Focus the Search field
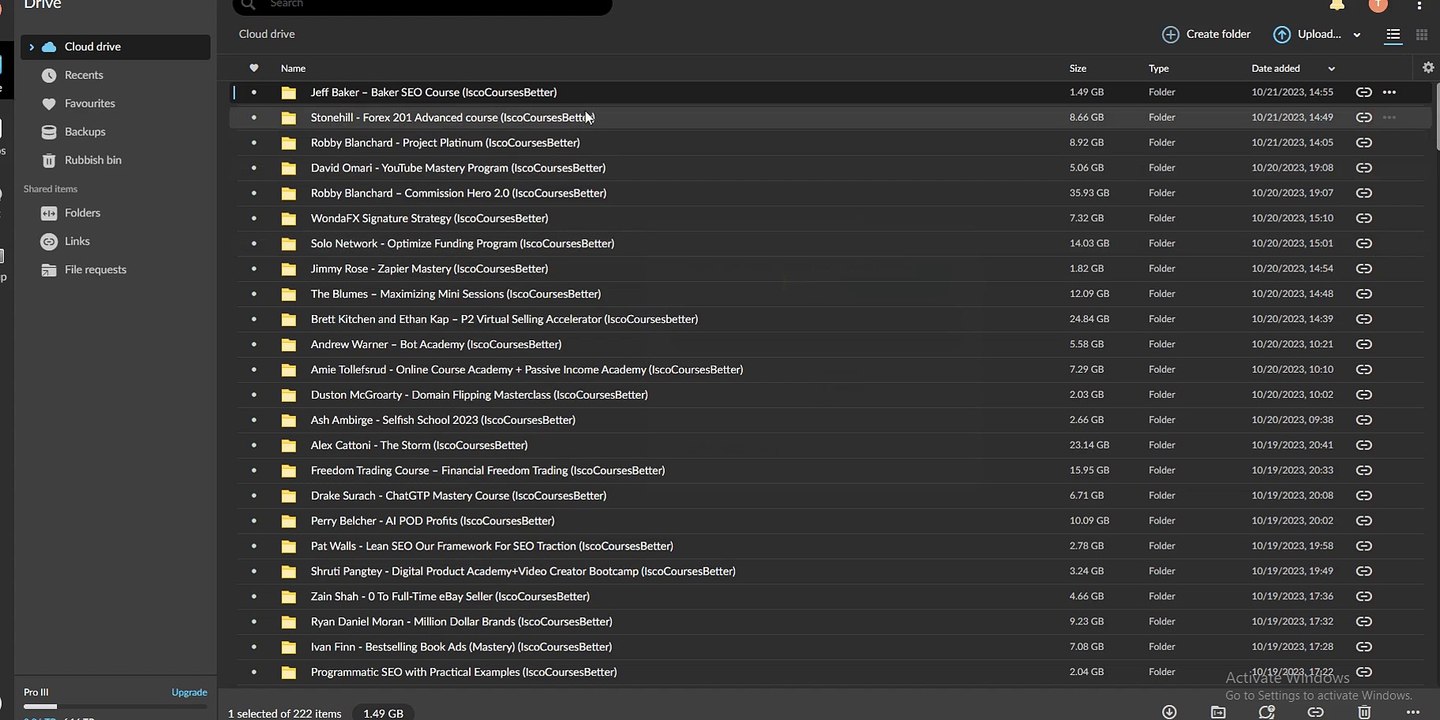 [x=422, y=5]
